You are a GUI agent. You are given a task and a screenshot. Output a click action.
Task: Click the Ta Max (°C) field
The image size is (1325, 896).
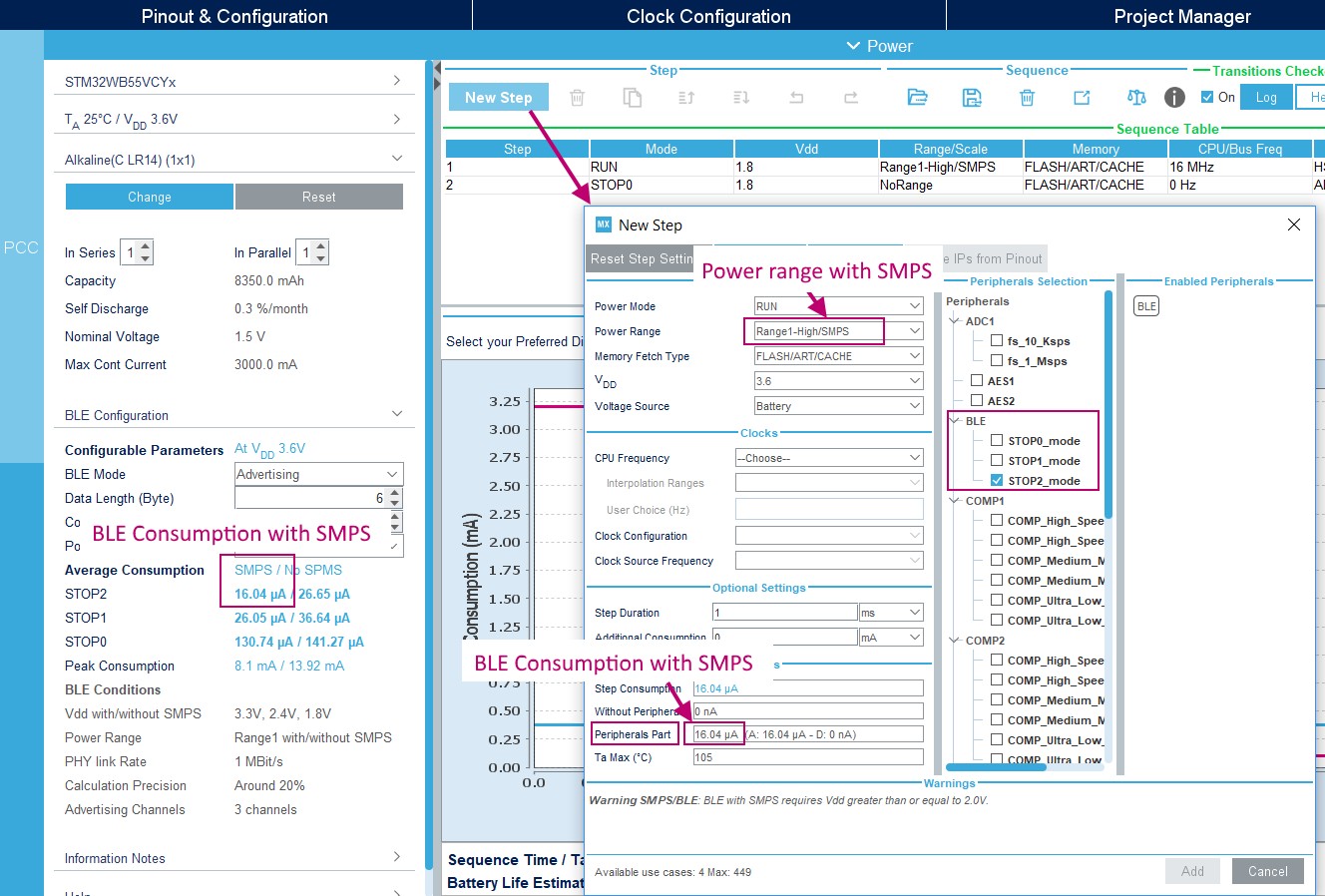808,757
